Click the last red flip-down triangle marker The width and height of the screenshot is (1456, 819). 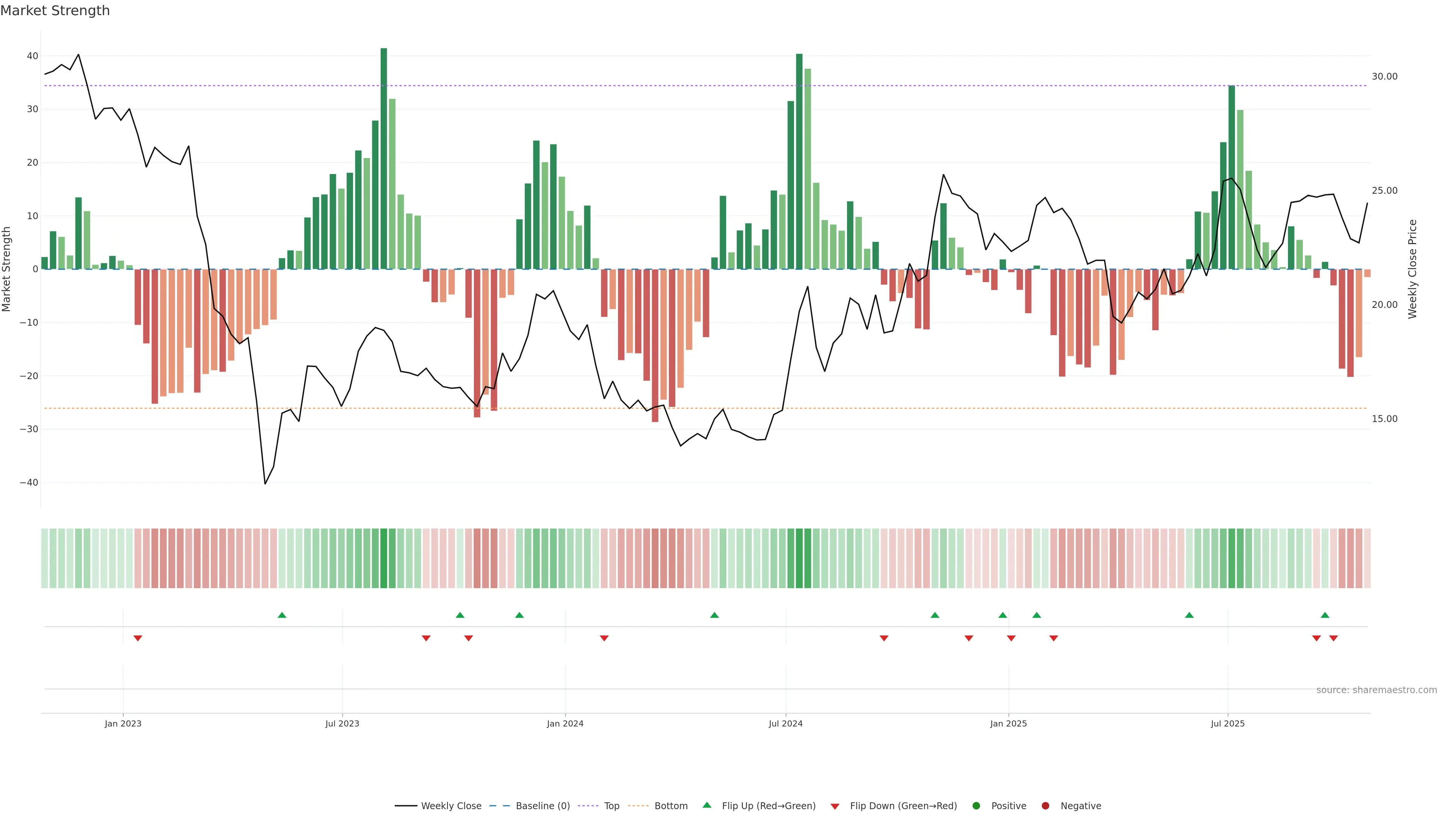pos(1334,638)
